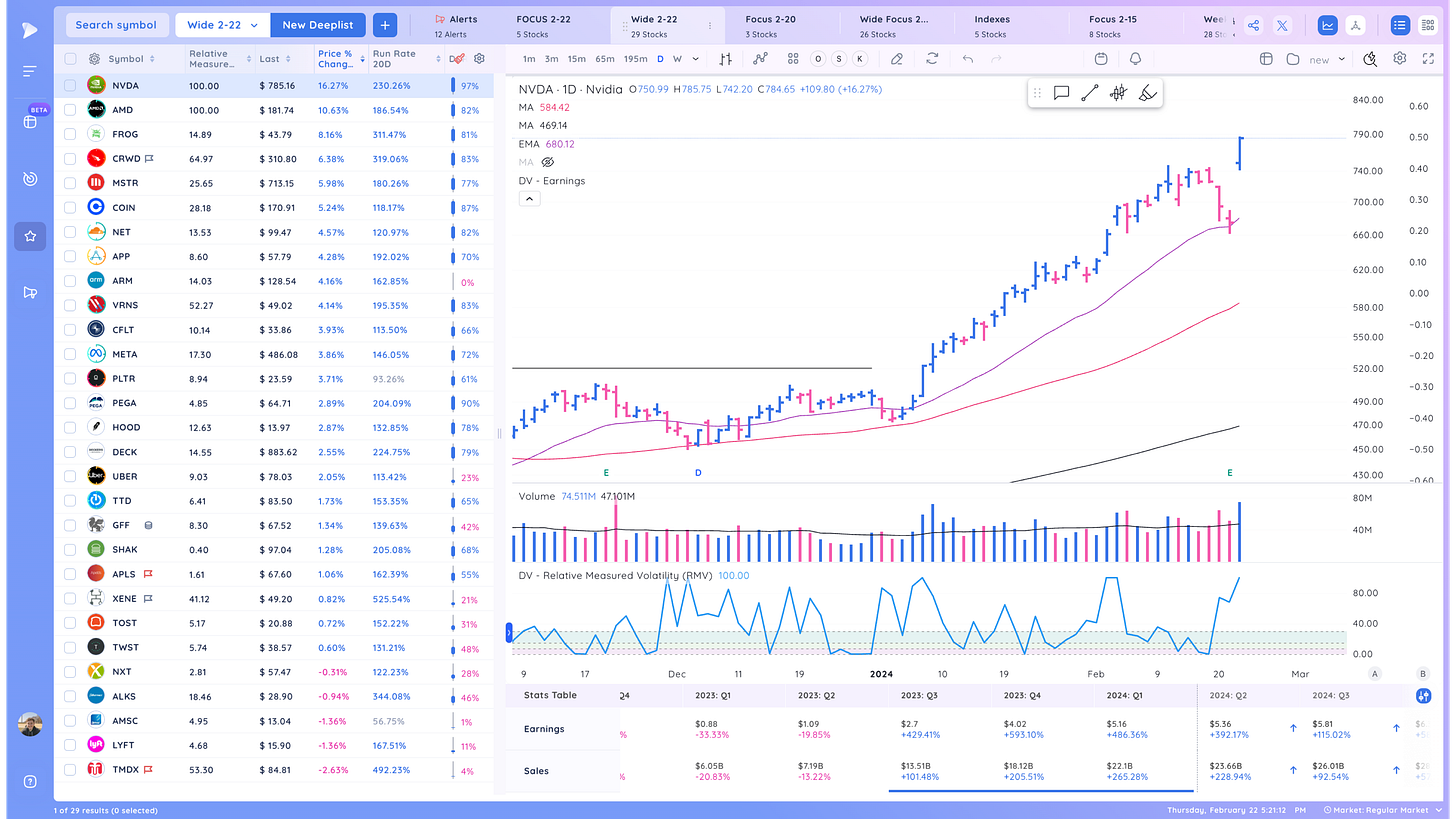Open the layout template panel icon
The image size is (1456, 819).
pyautogui.click(x=1265, y=59)
